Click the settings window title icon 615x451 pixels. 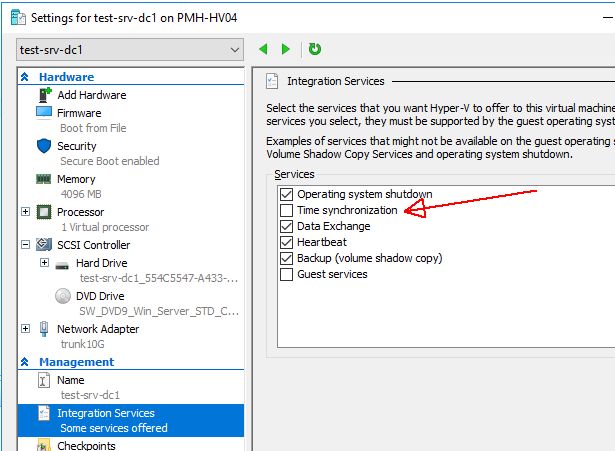pos(18,17)
